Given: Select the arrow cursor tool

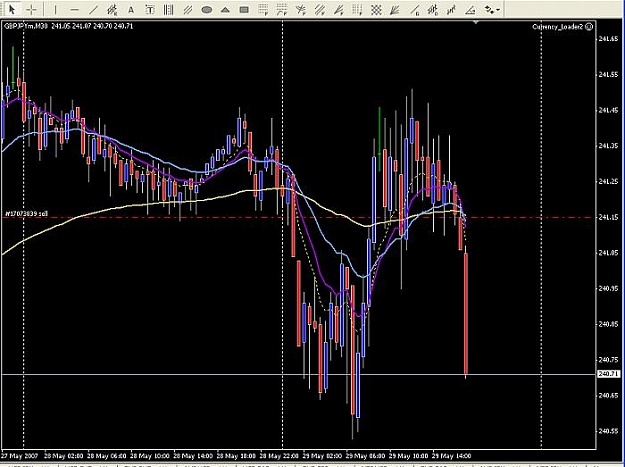Looking at the screenshot, I should tap(12, 9).
